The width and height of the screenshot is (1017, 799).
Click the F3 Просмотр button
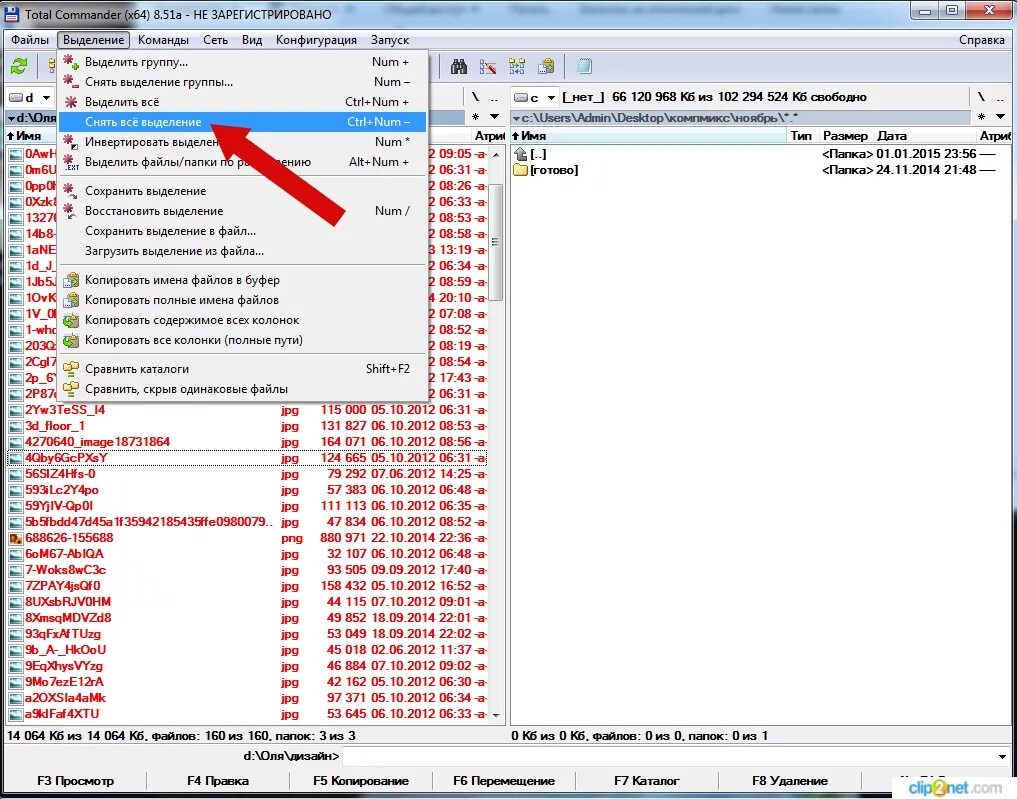point(76,781)
